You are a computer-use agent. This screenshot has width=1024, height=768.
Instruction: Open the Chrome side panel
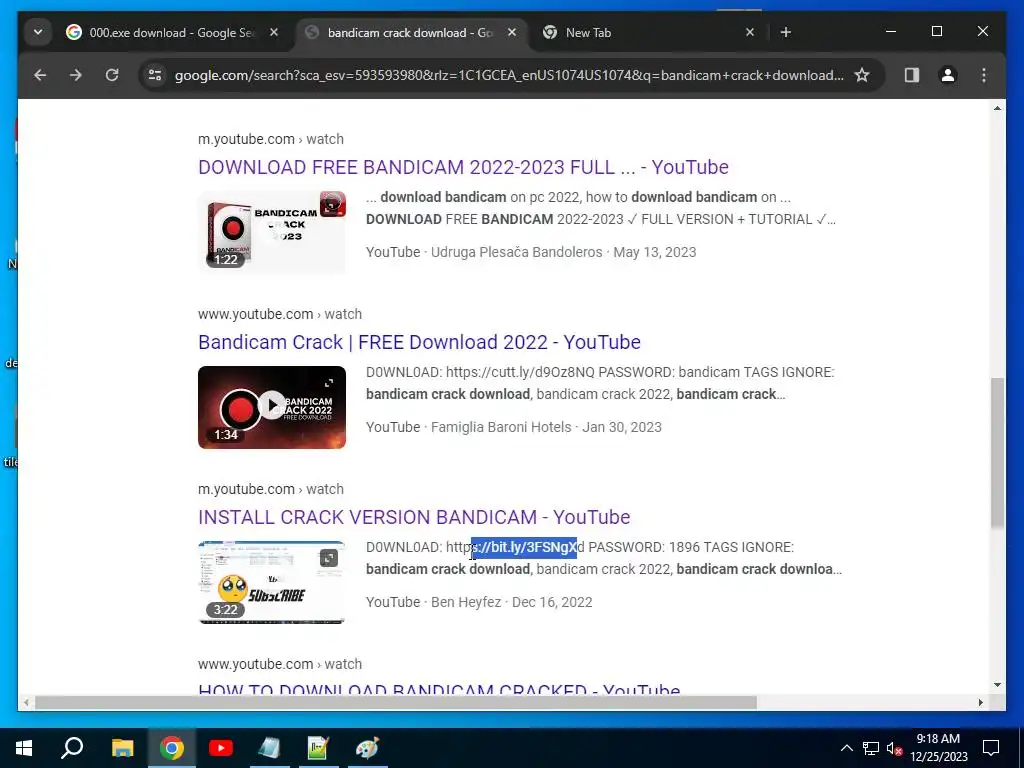tap(912, 75)
